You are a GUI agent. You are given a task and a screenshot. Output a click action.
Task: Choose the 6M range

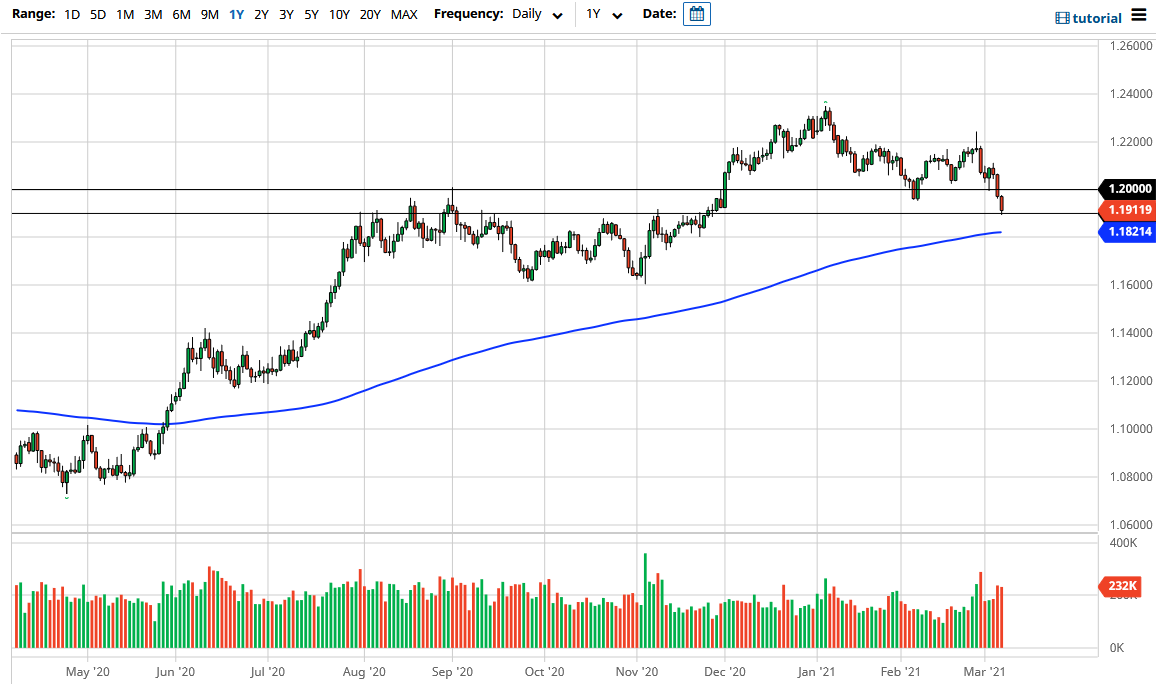pos(181,15)
